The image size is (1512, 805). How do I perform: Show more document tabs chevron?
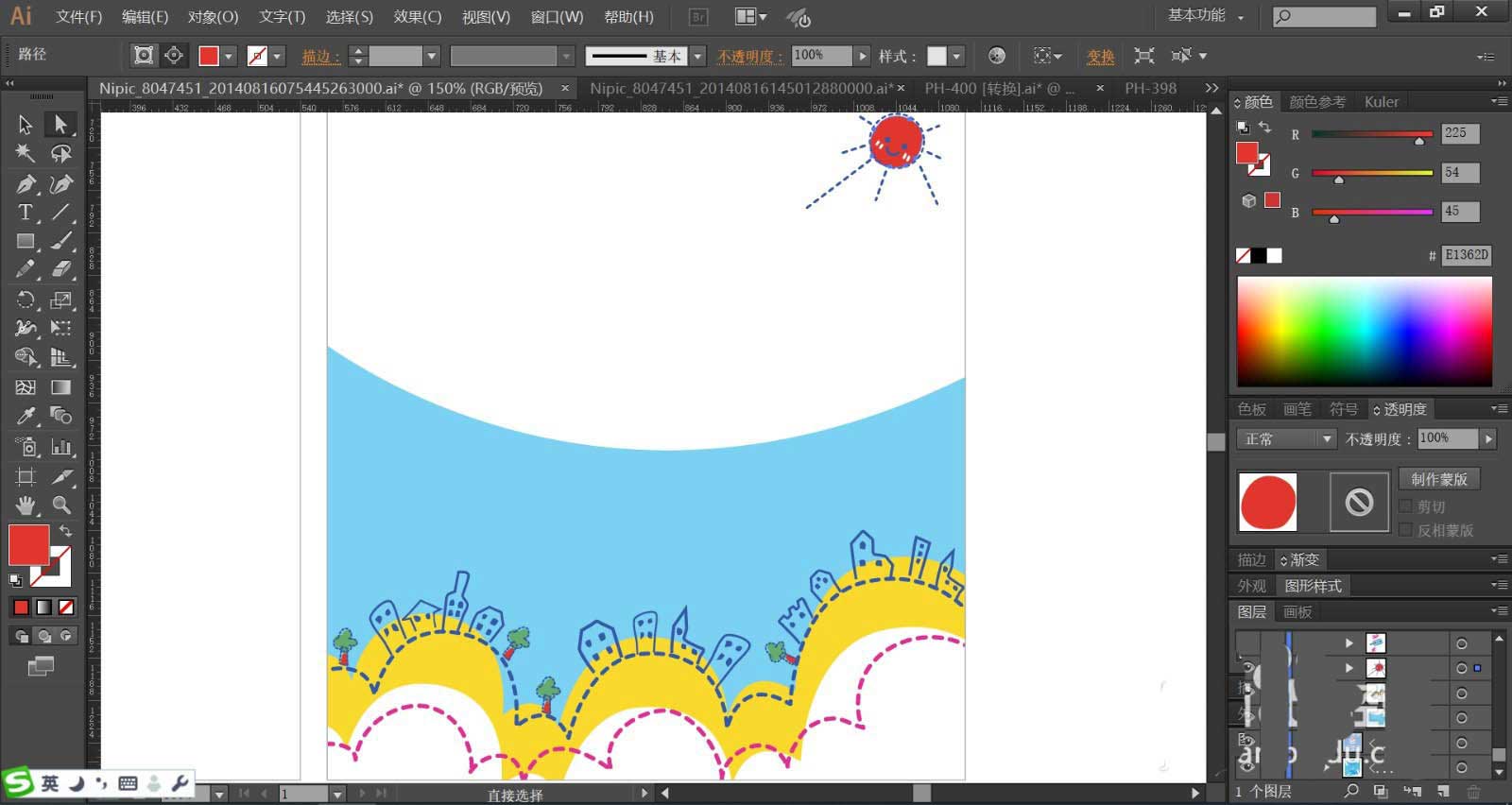tap(1211, 88)
